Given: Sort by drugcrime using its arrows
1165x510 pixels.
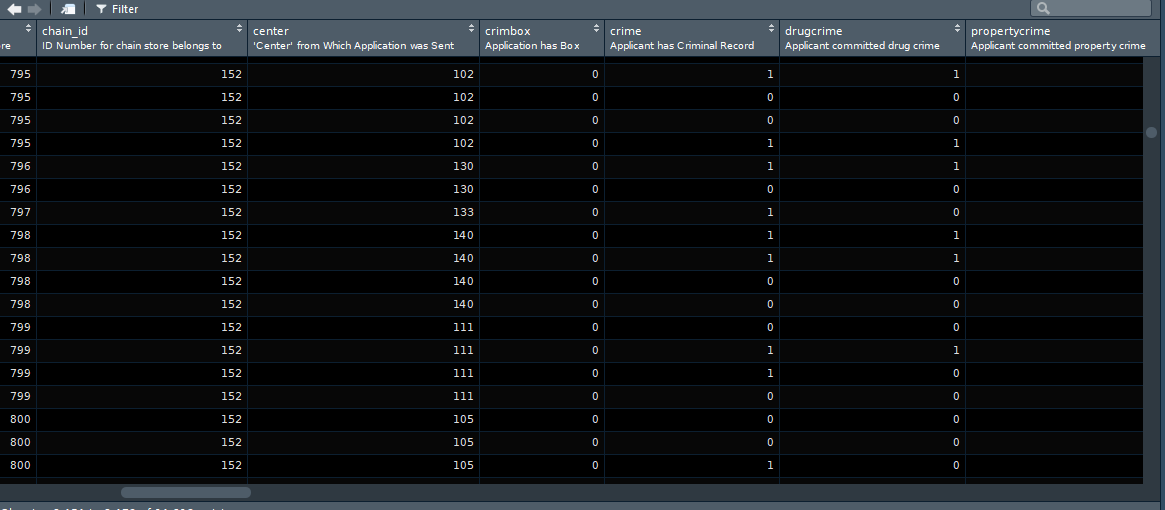Looking at the screenshot, I should point(958,28).
